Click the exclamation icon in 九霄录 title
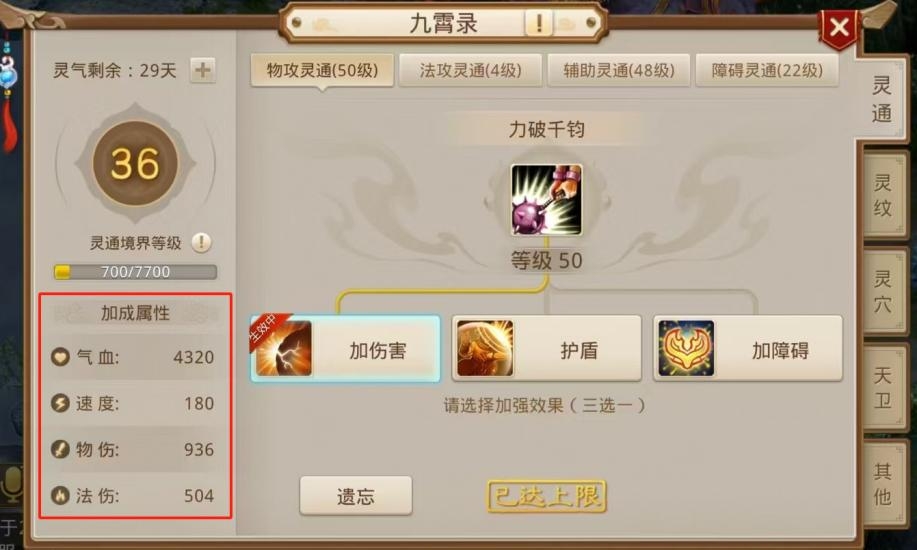The image size is (917, 550). tap(538, 23)
